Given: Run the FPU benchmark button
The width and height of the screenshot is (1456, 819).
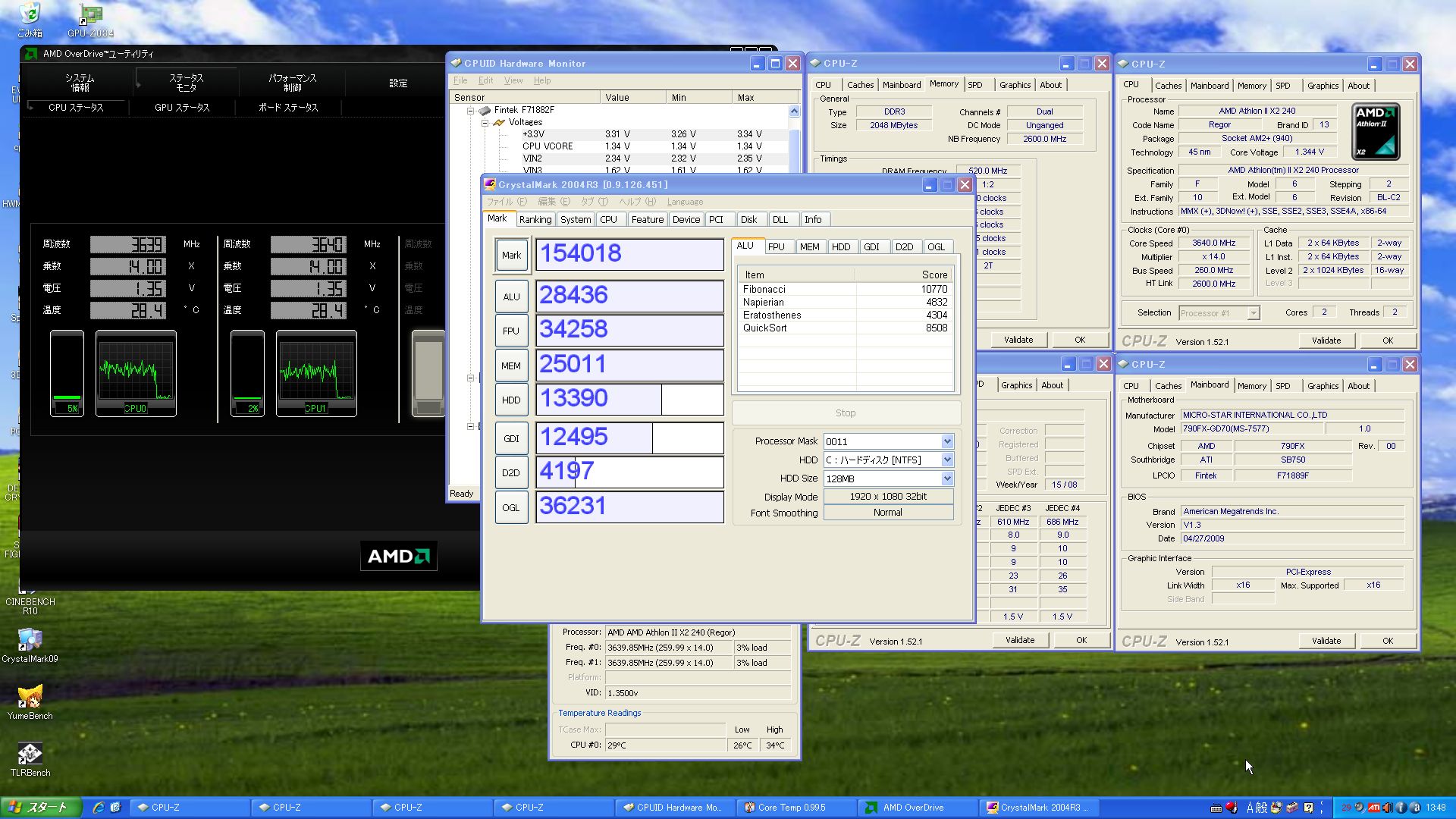Looking at the screenshot, I should [511, 331].
